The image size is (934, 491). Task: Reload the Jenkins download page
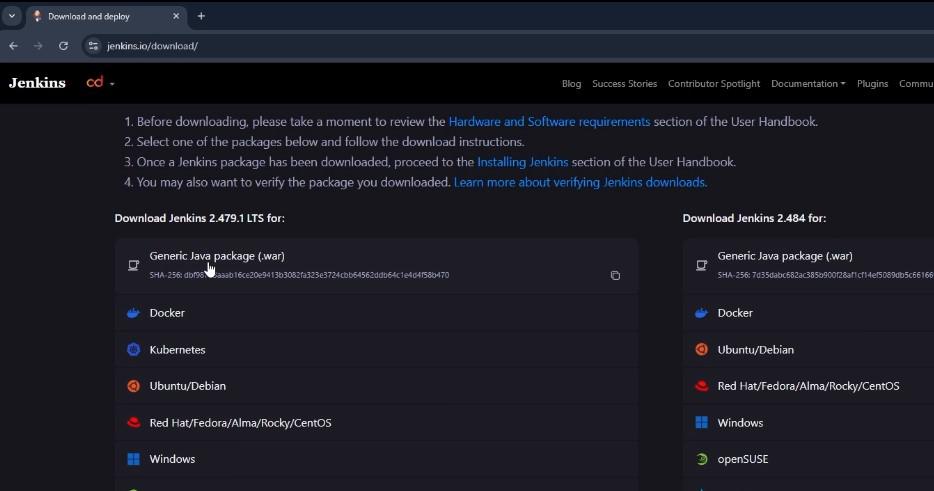point(63,46)
